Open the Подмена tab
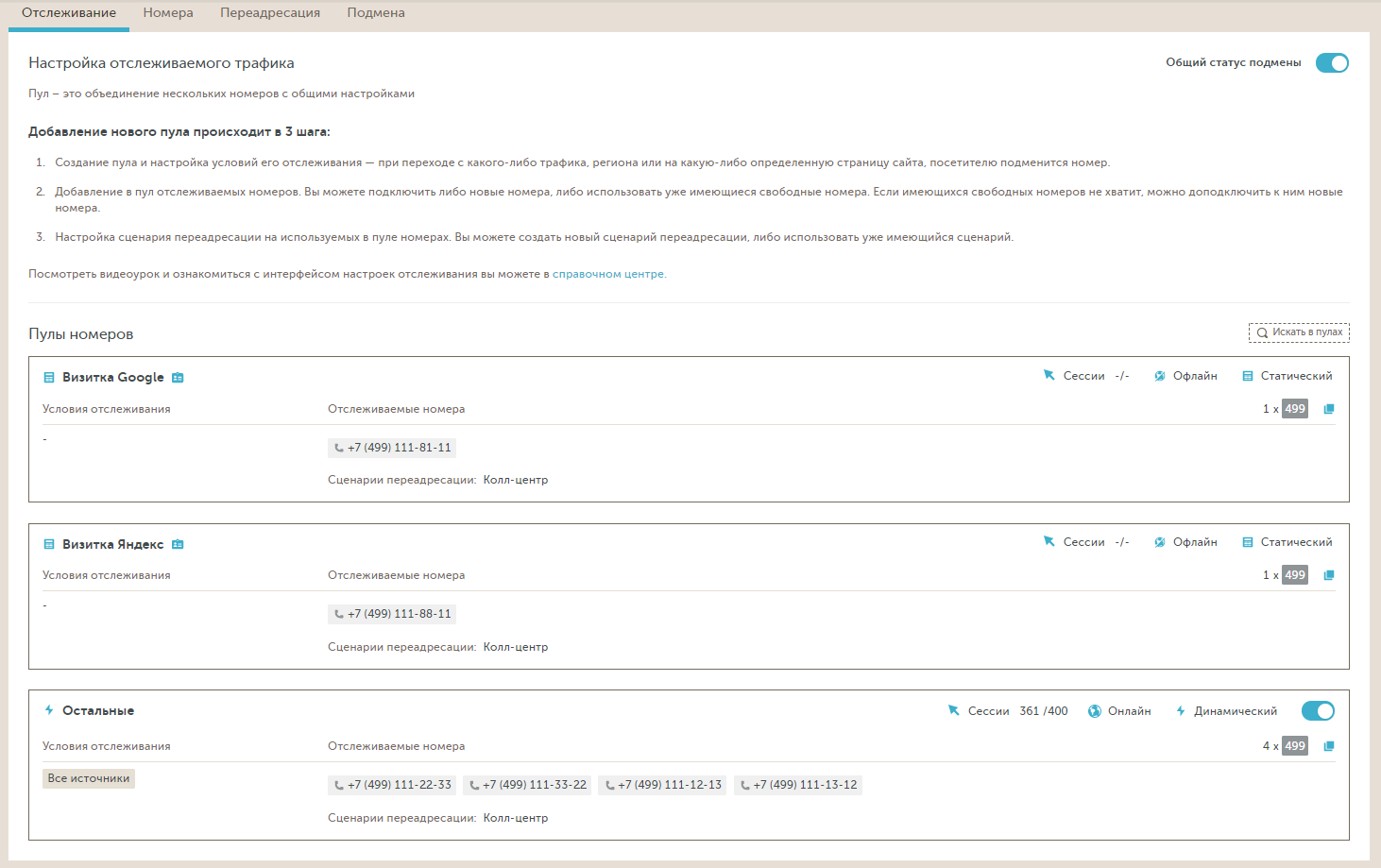The image size is (1381, 868). coord(376,13)
